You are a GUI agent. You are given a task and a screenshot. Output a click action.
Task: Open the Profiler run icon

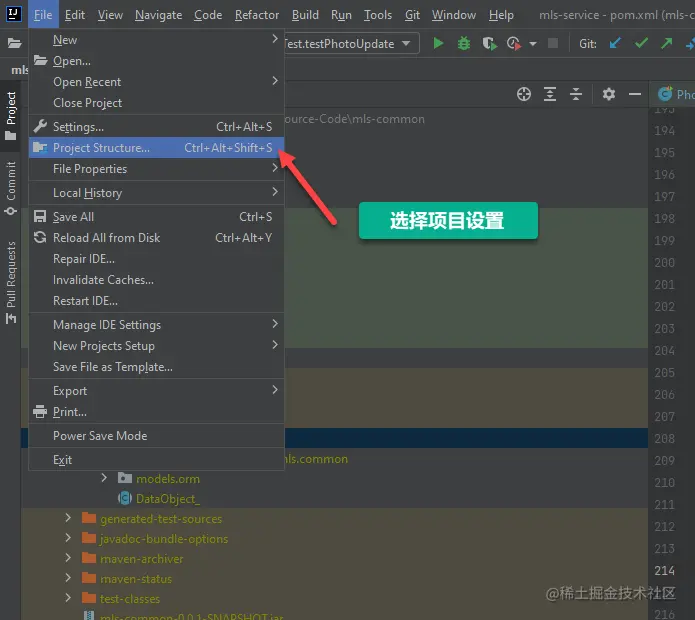514,43
